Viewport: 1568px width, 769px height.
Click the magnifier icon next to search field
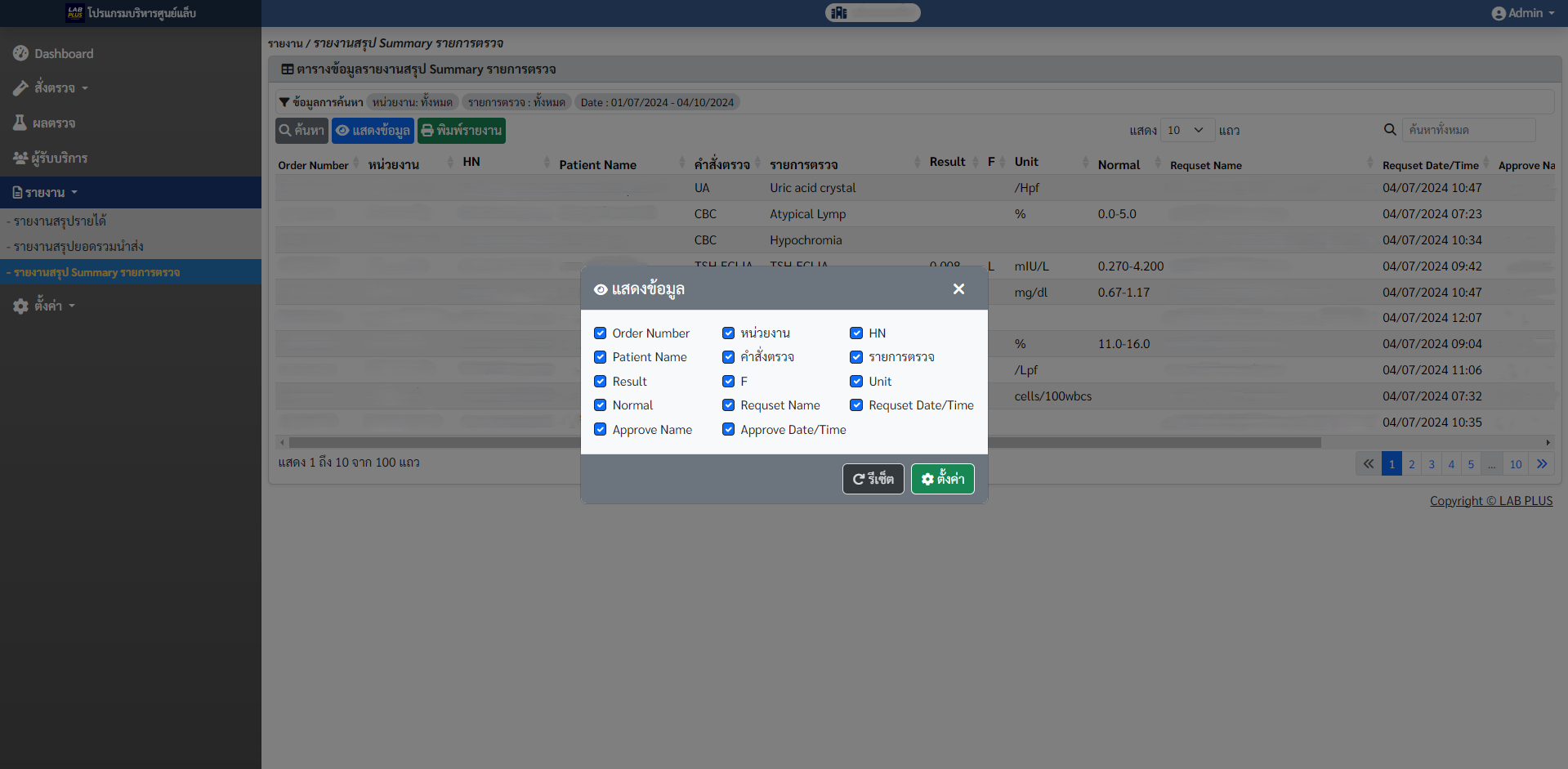(x=1389, y=130)
